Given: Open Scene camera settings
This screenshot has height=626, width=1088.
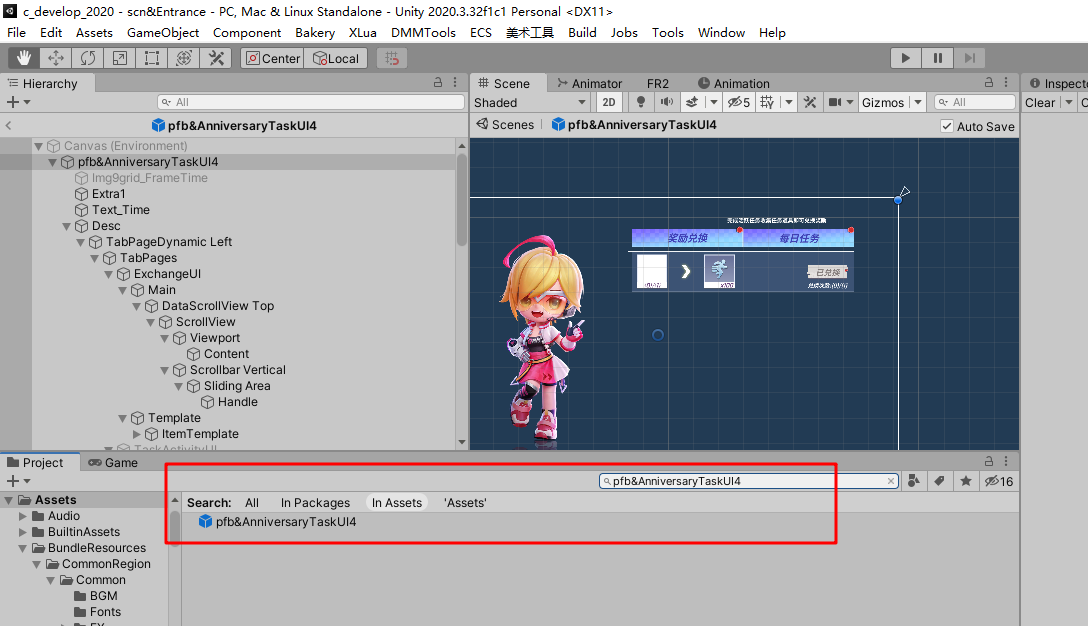Looking at the screenshot, I should tap(840, 103).
